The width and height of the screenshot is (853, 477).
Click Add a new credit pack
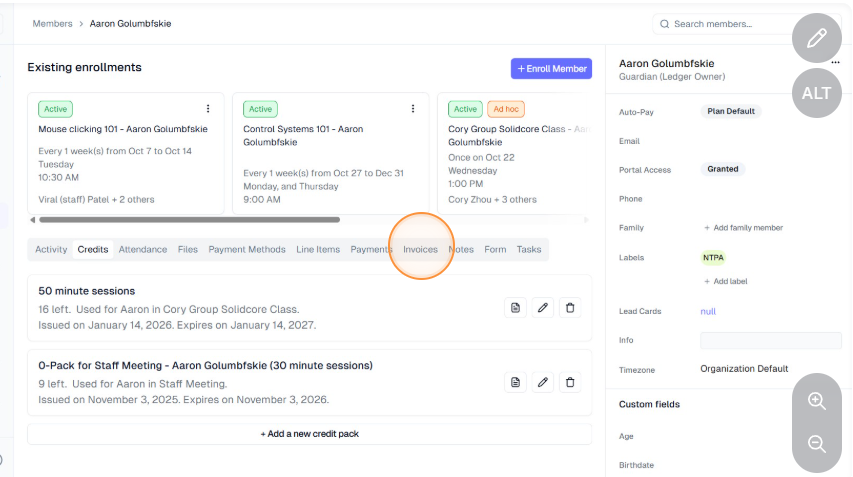pos(310,434)
